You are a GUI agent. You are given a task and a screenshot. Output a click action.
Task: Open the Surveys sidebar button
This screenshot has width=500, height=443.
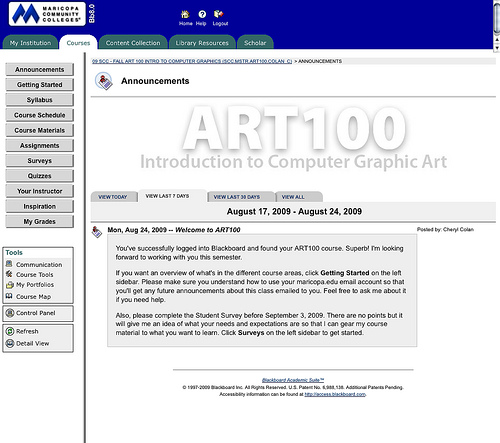pyautogui.click(x=39, y=160)
